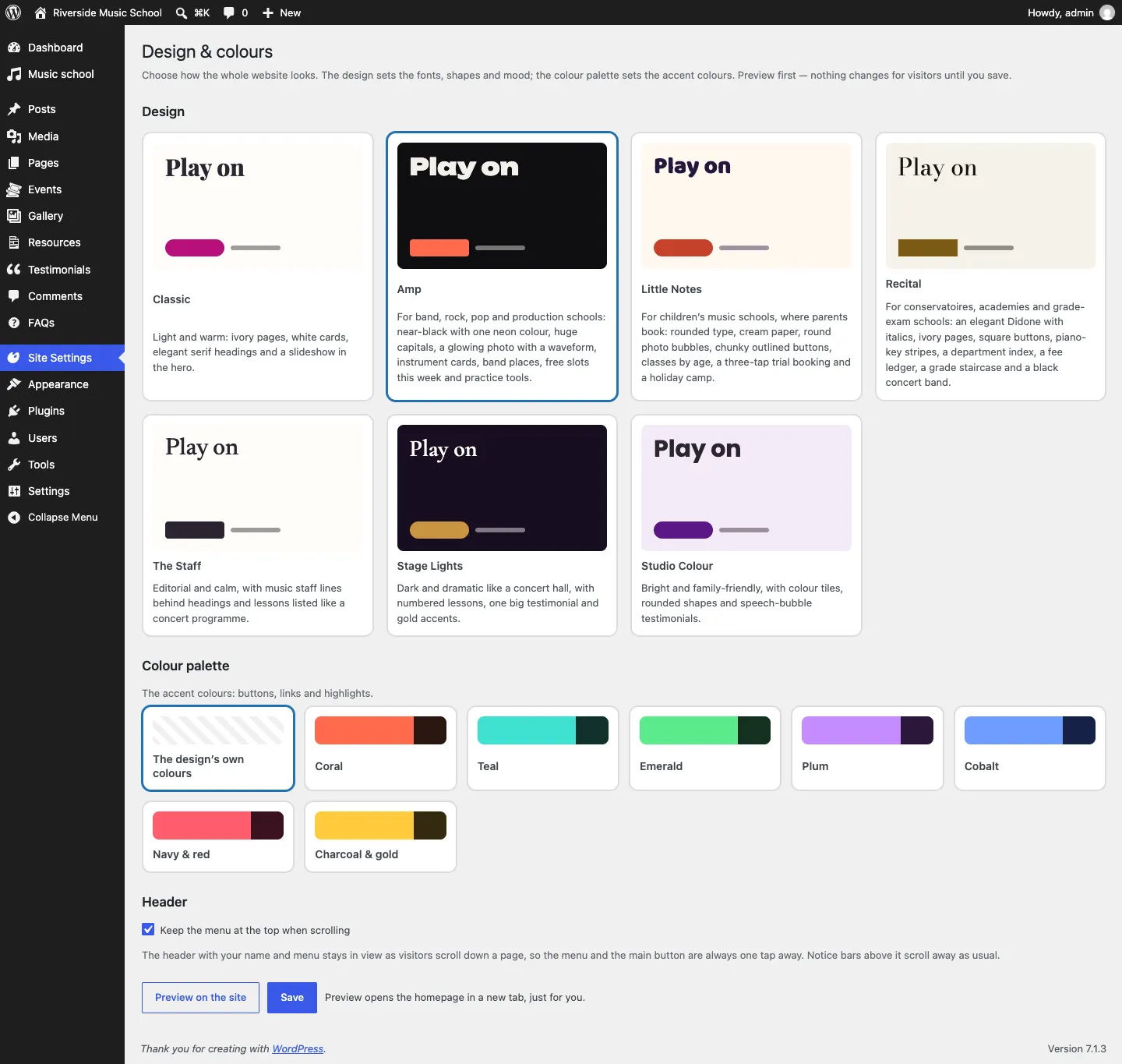1122x1064 pixels.
Task: Click the Music school note icon
Action: [14, 74]
